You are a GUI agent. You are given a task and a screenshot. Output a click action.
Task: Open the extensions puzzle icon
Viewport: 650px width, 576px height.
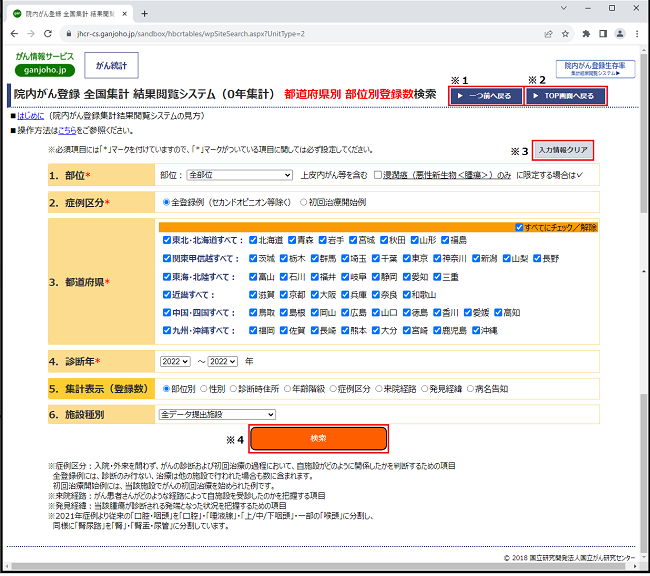tap(586, 34)
